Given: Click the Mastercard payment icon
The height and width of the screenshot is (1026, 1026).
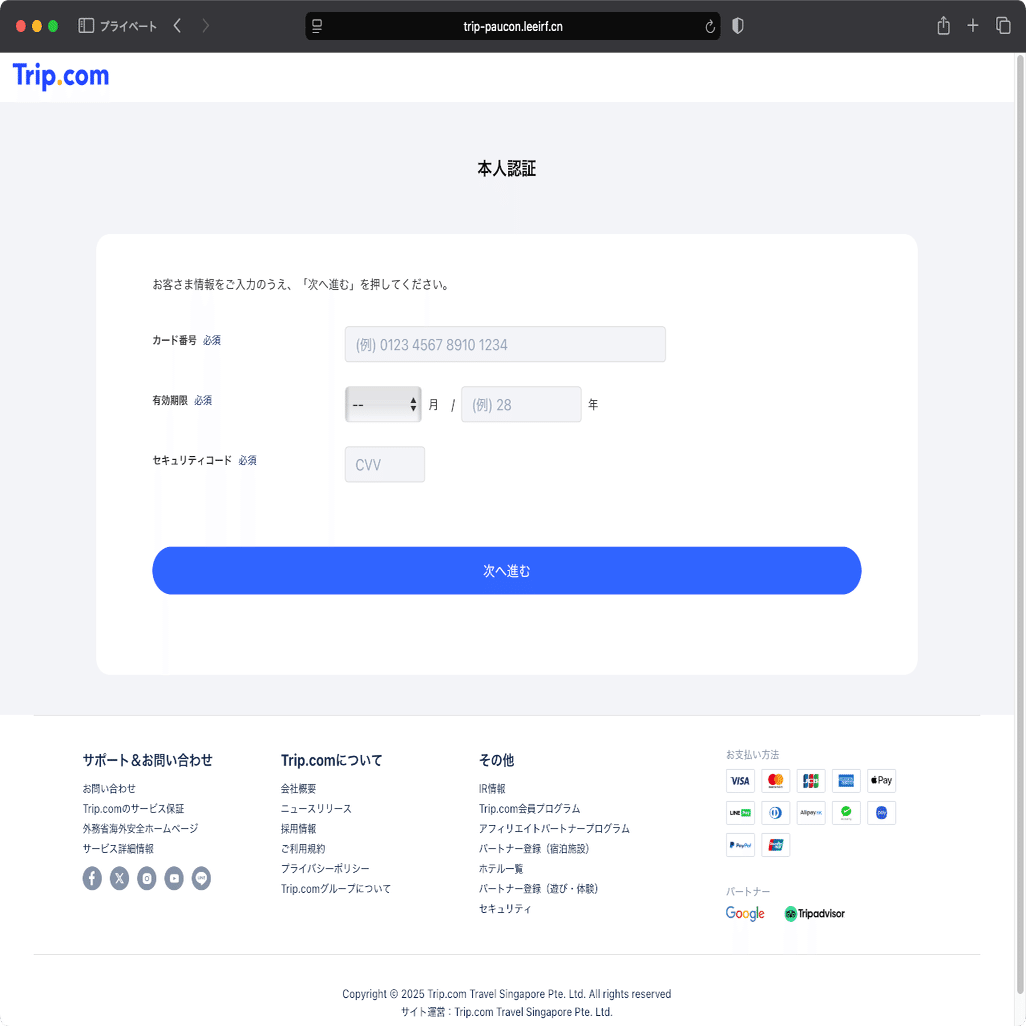Looking at the screenshot, I should tap(775, 781).
